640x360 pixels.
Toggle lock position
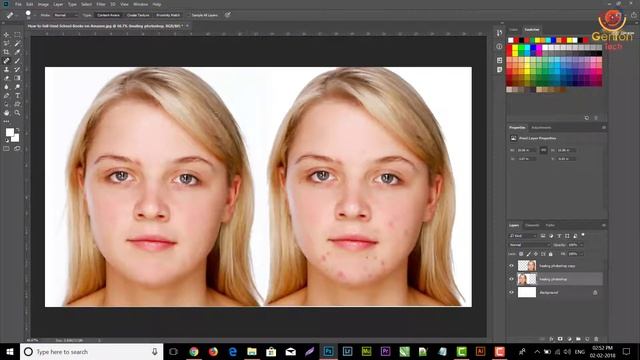coord(536,254)
